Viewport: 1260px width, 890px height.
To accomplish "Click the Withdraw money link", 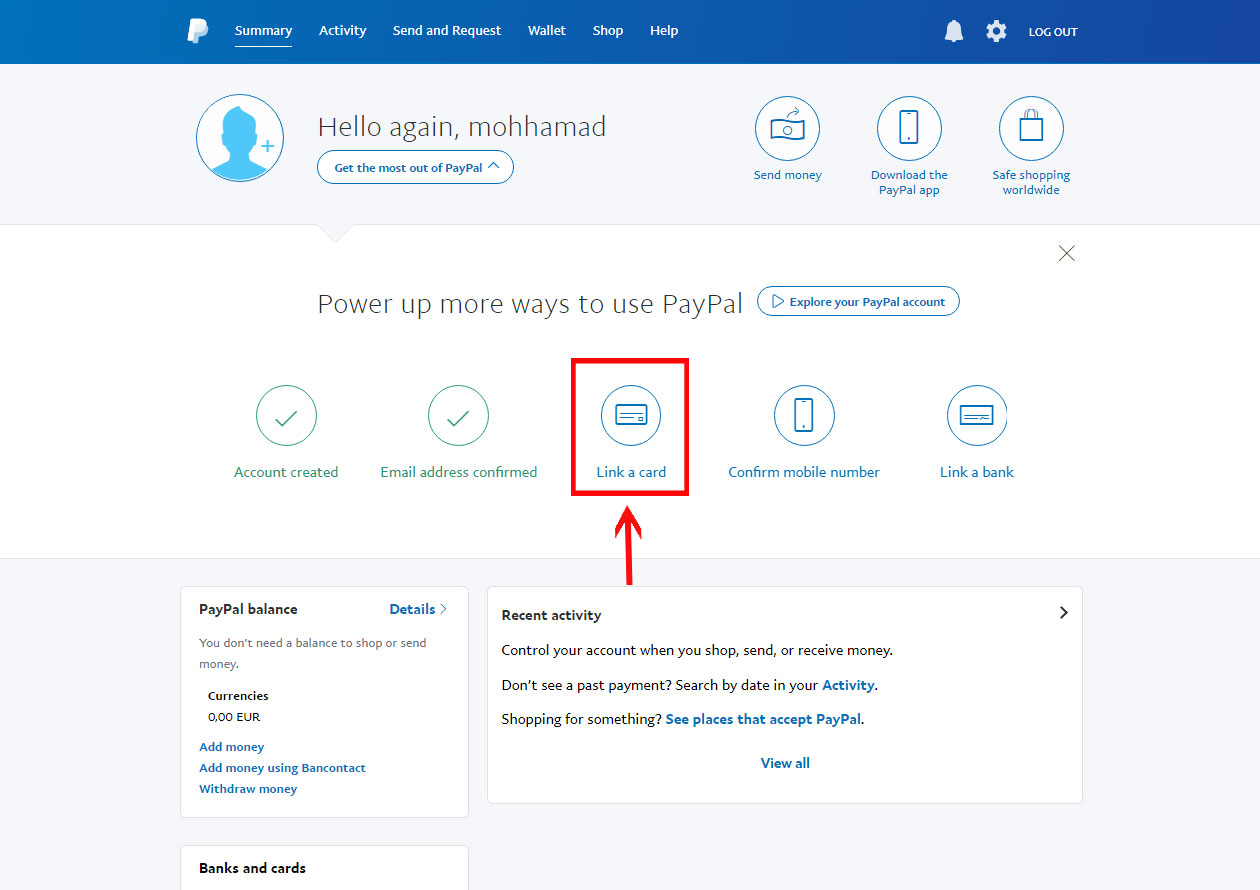I will click(x=248, y=788).
